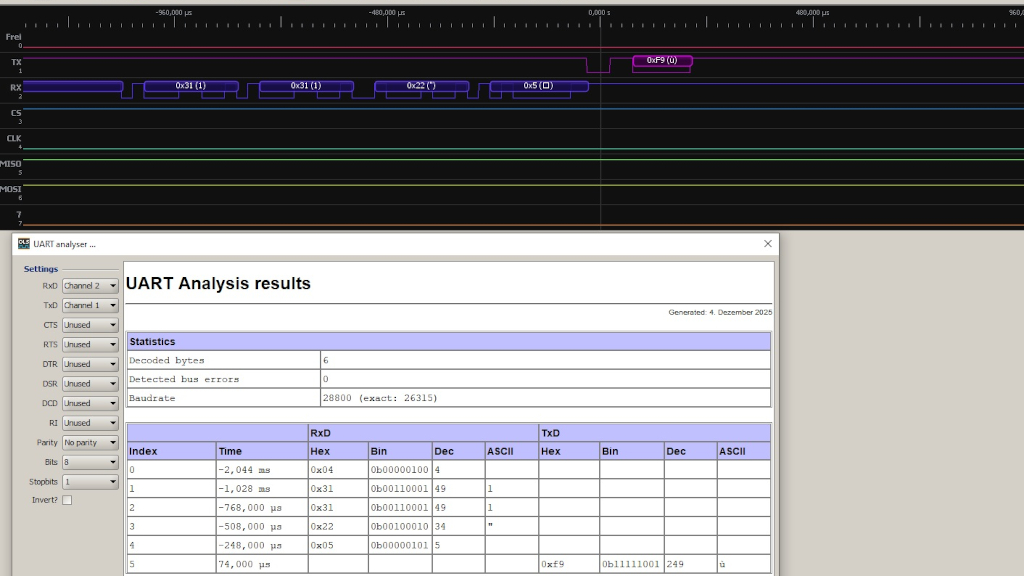Click the 0xF9 decoded TX annotation
Image resolution: width=1024 pixels, height=576 pixels.
(x=662, y=61)
